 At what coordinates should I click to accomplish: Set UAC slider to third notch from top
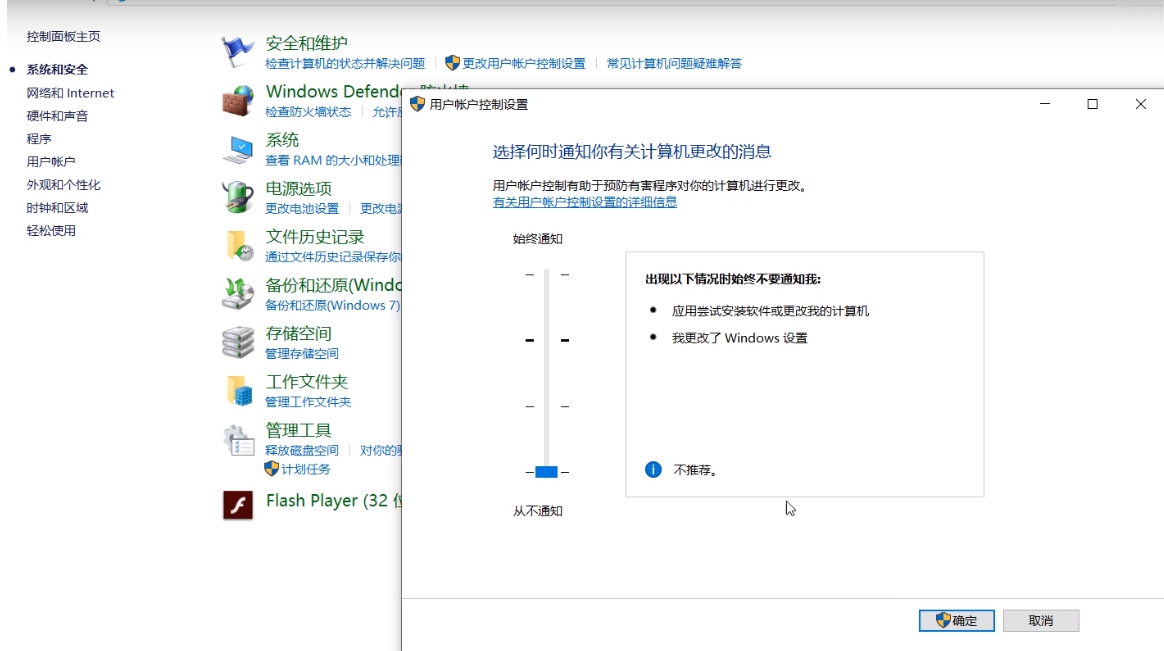pyautogui.click(x=546, y=406)
